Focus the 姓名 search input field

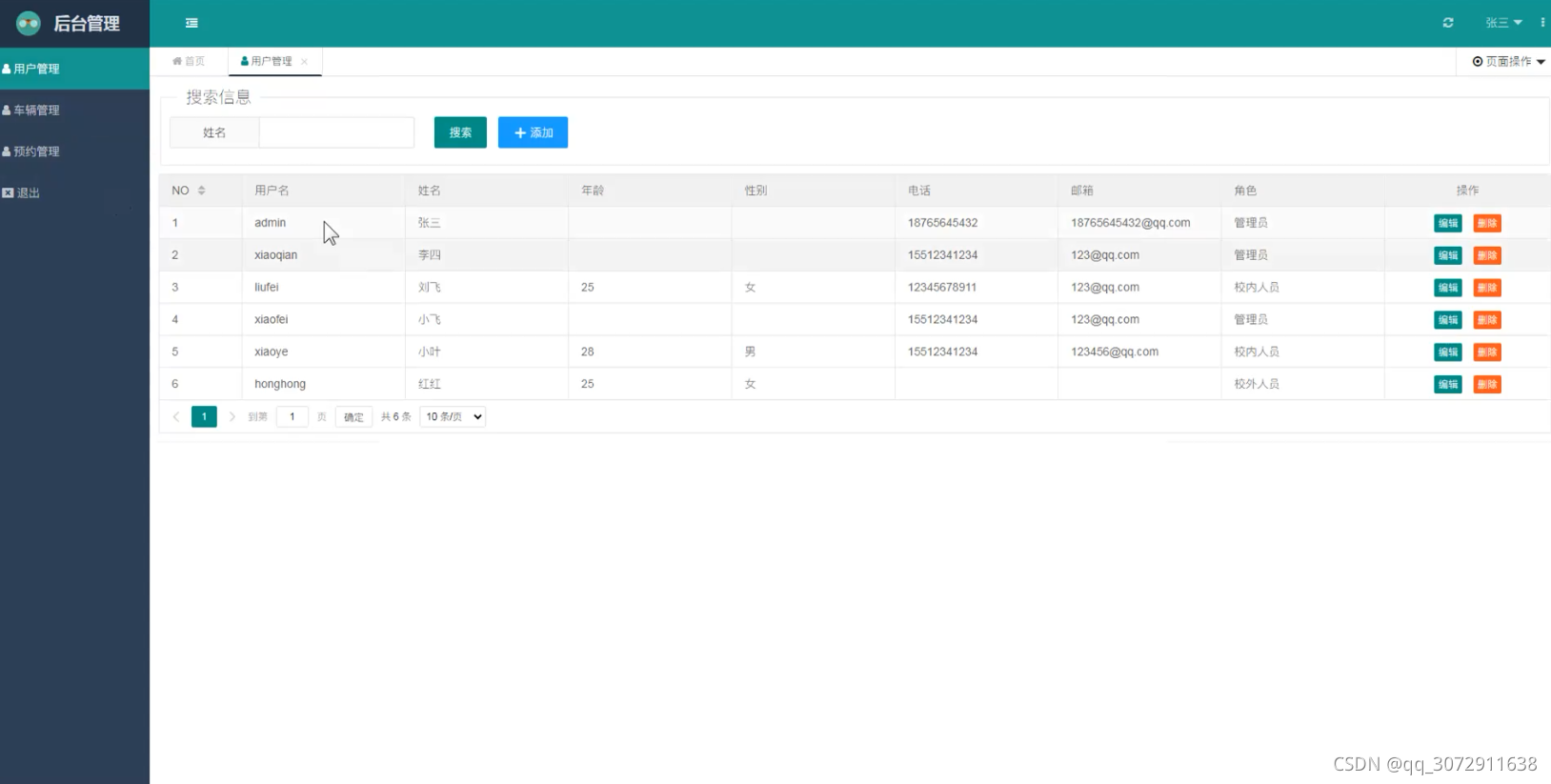(336, 132)
